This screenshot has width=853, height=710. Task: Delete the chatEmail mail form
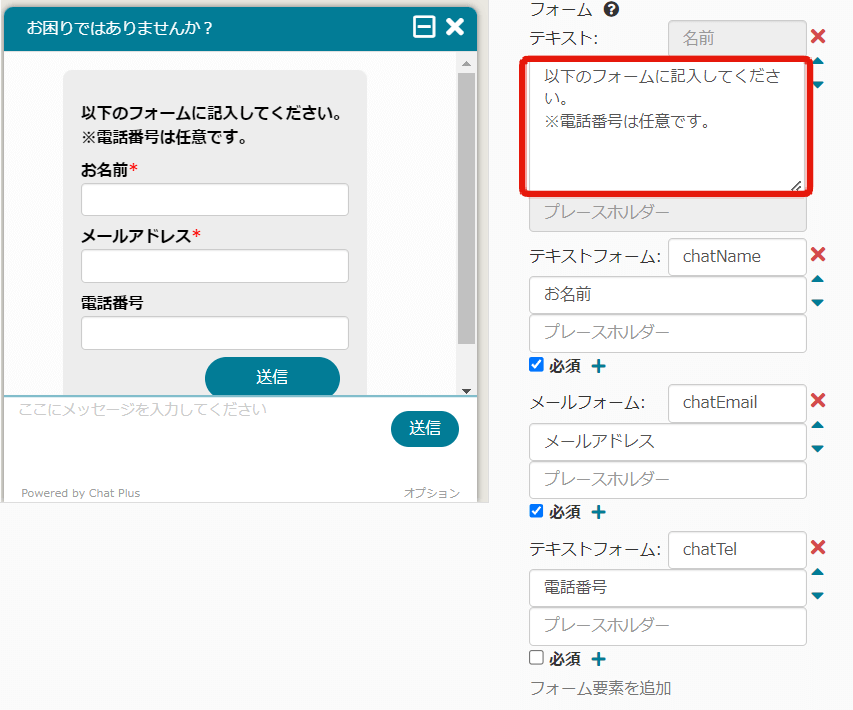[x=818, y=400]
